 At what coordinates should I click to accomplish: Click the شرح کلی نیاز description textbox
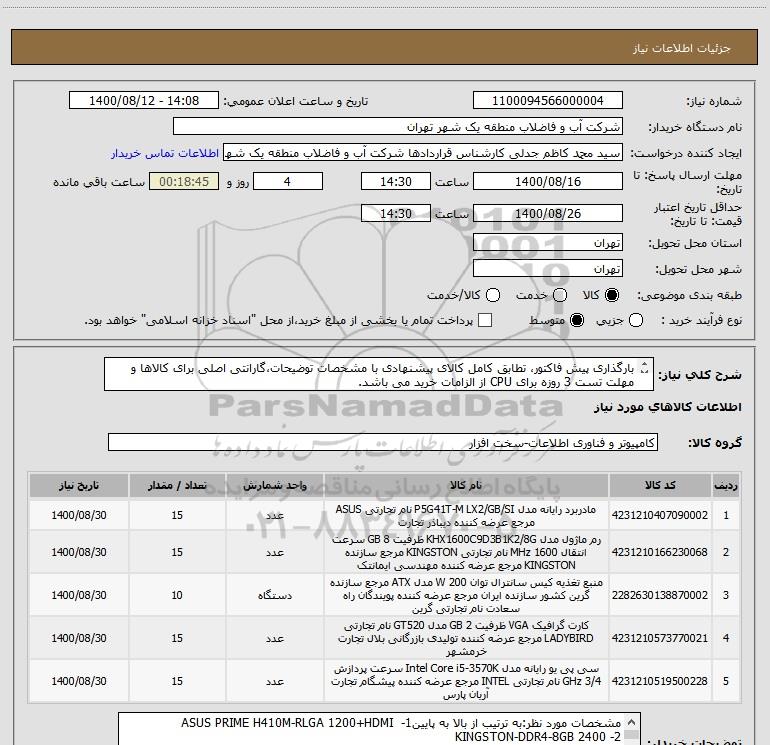pyautogui.click(x=379, y=375)
